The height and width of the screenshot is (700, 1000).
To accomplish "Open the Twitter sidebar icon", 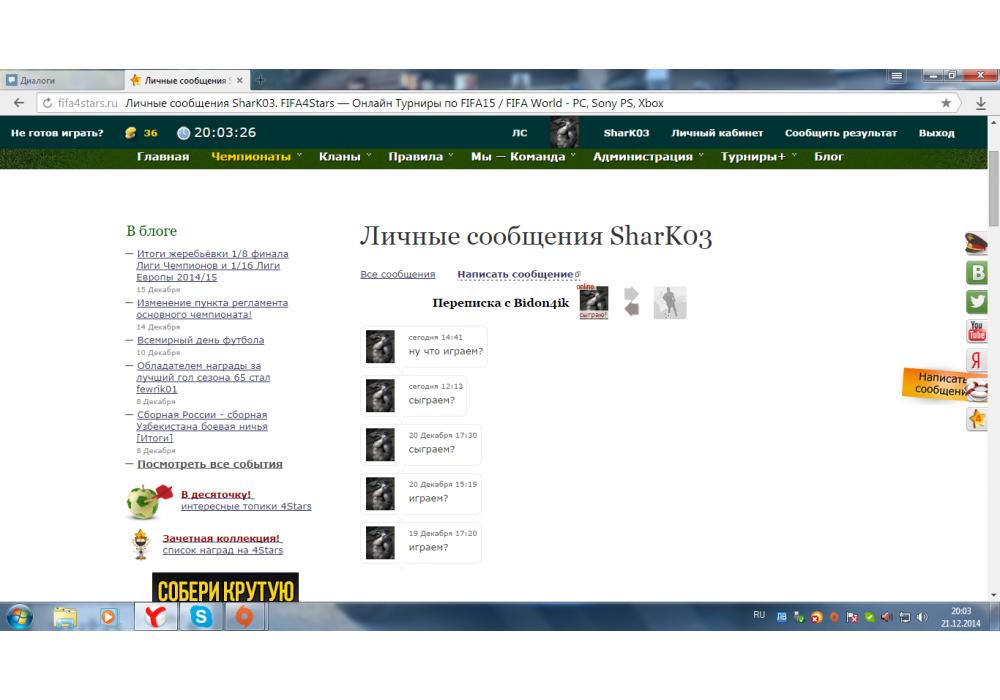I will [977, 301].
